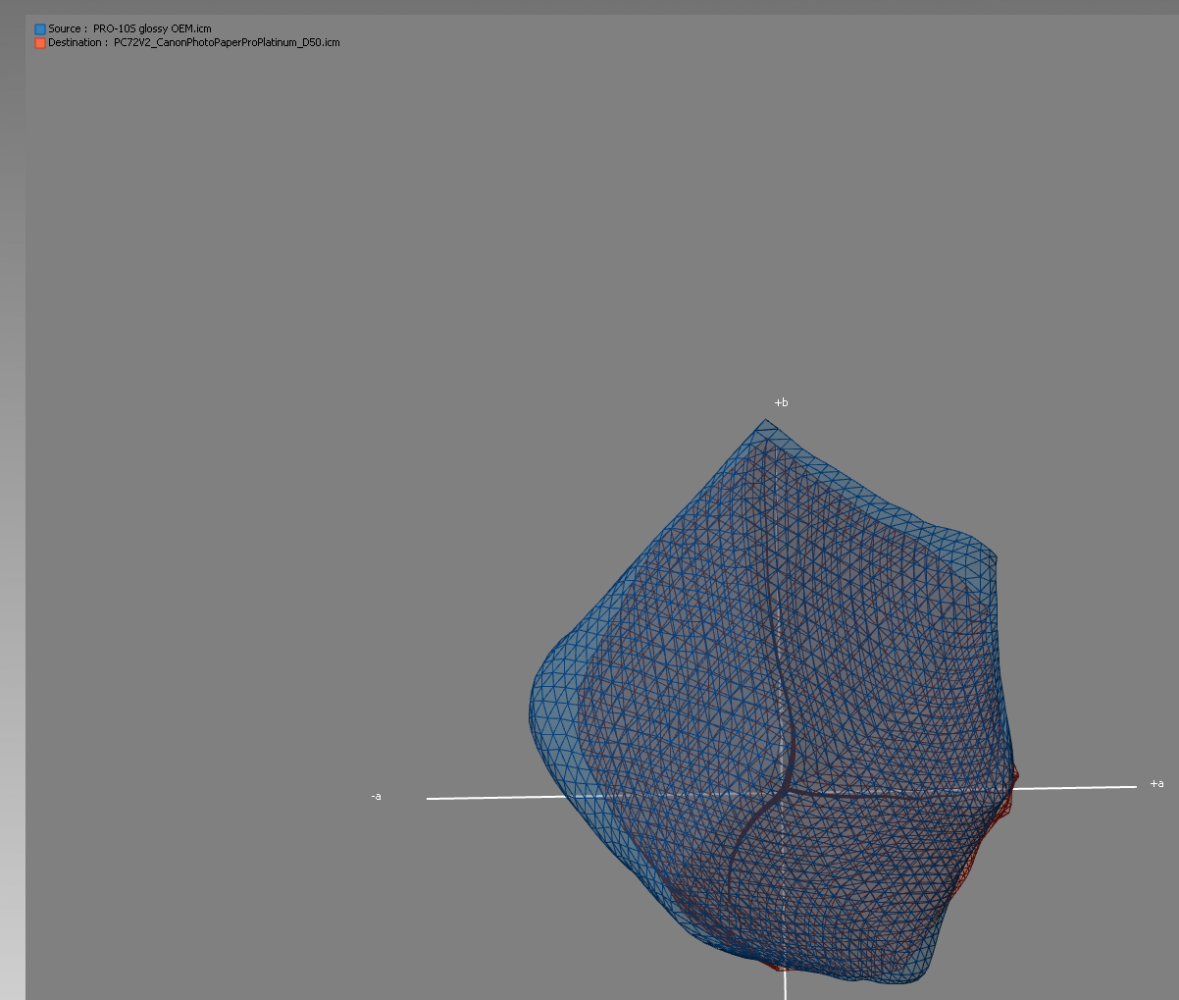Click the -a axis label
The width and height of the screenshot is (1179, 1000).
pyautogui.click(x=376, y=797)
